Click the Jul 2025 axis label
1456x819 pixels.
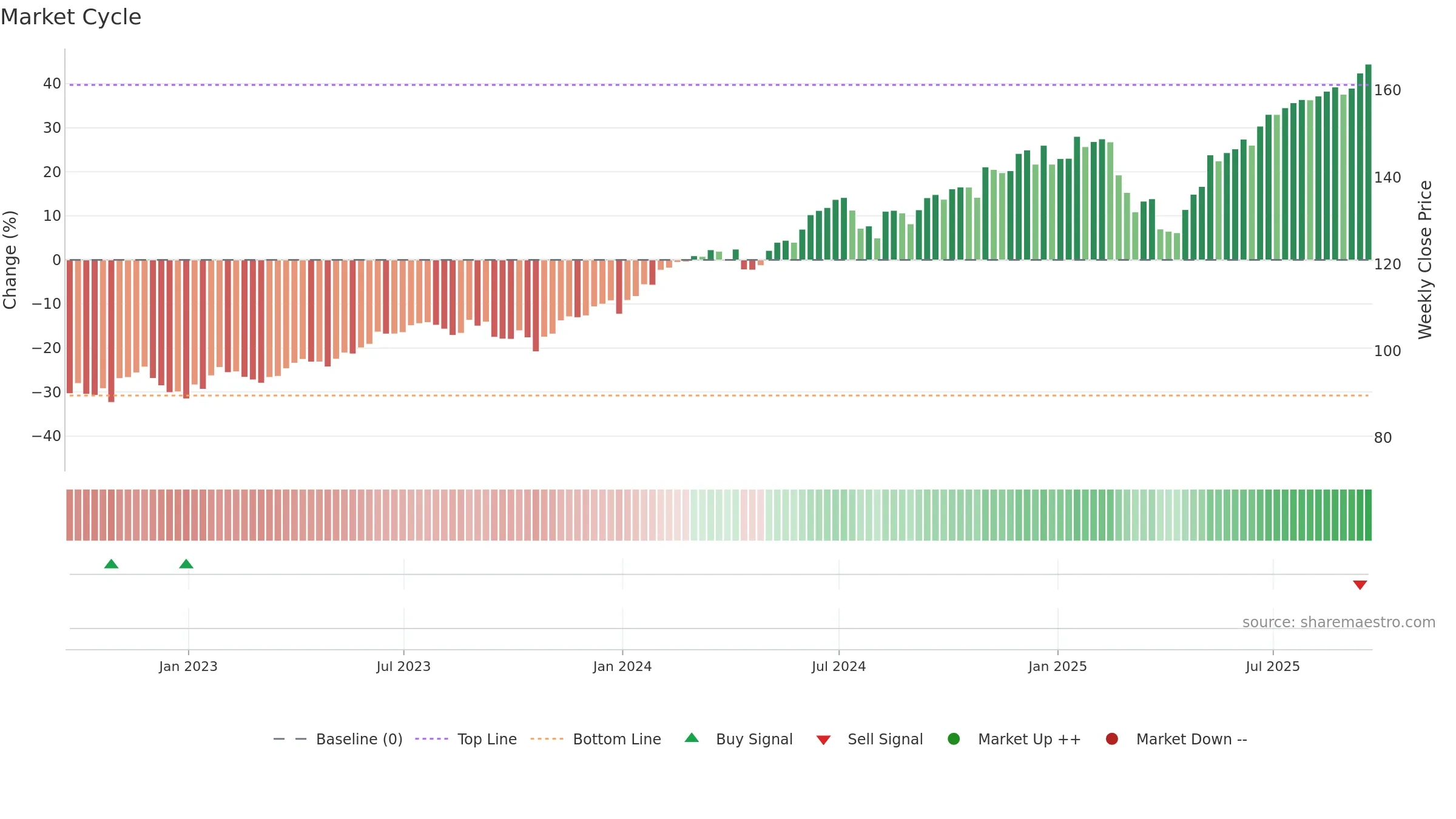[x=1273, y=667]
